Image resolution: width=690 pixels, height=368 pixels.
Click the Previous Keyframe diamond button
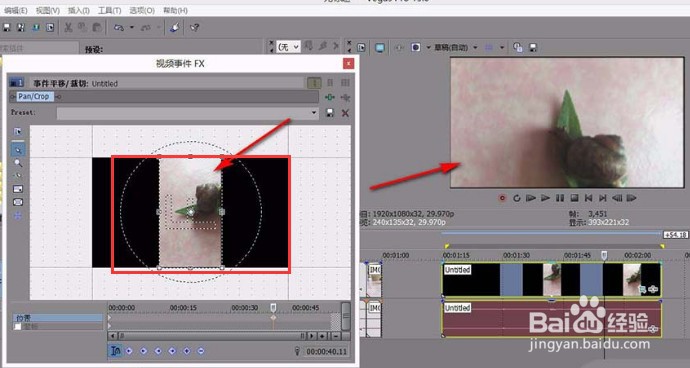(143, 351)
